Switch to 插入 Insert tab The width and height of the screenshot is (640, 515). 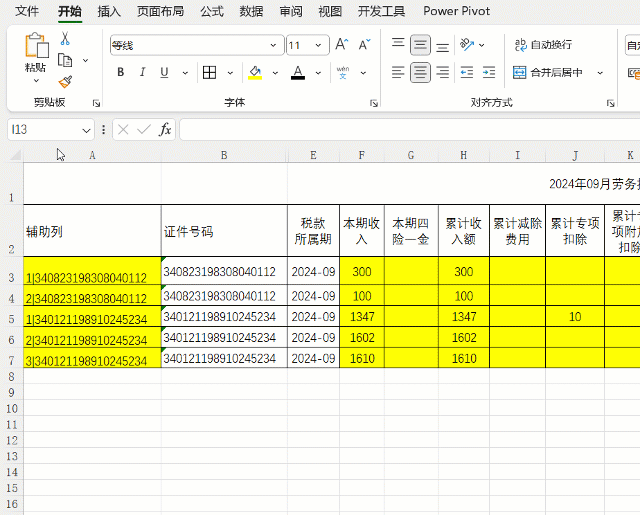click(x=109, y=11)
